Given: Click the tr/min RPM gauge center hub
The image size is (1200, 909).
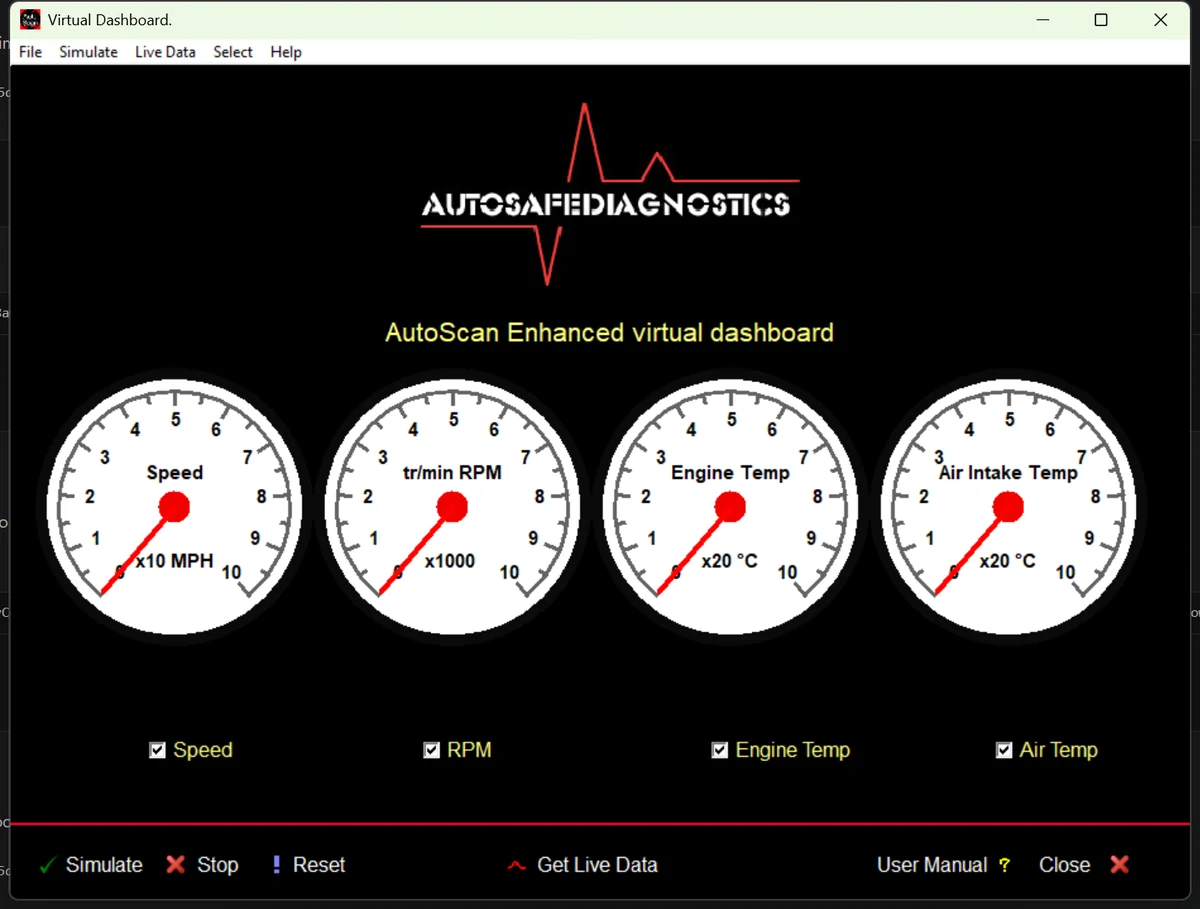Looking at the screenshot, I should [452, 506].
